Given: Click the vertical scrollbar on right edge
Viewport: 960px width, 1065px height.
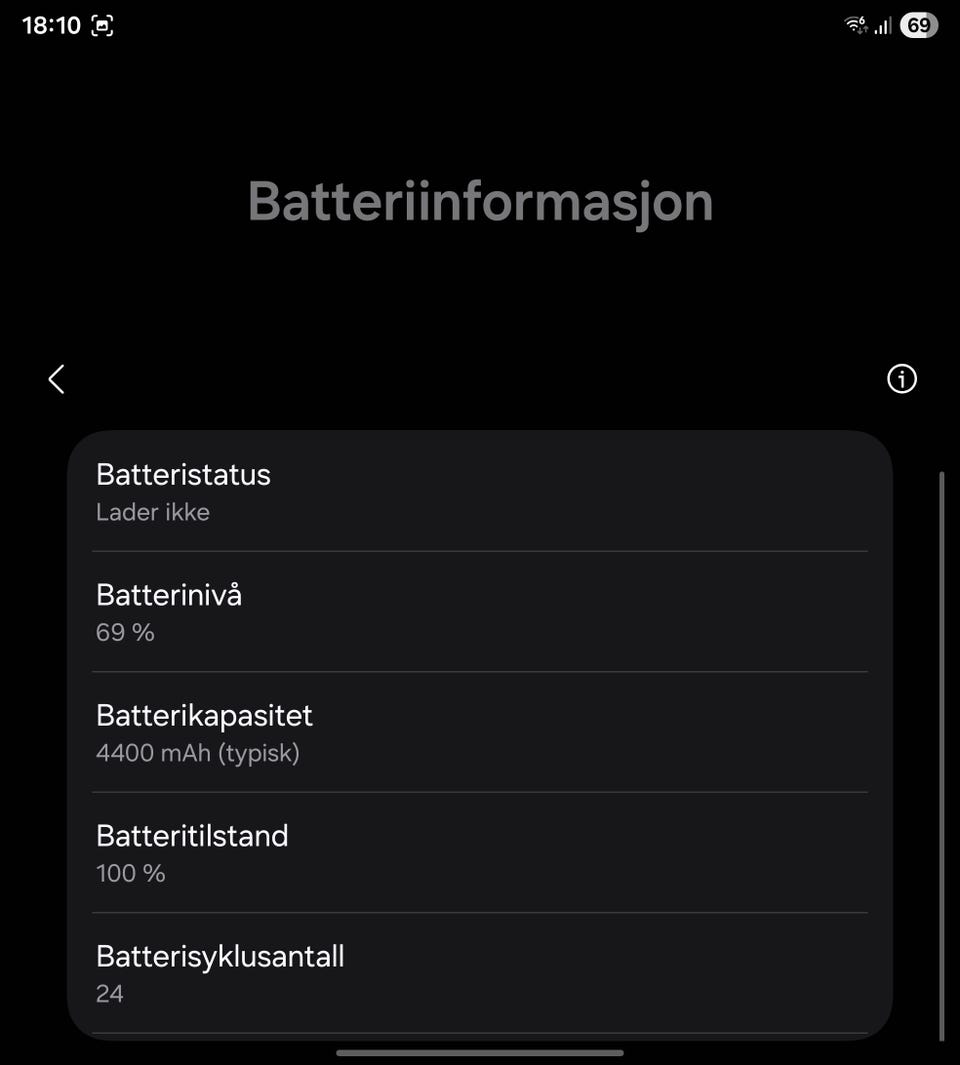Looking at the screenshot, I should [x=941, y=755].
